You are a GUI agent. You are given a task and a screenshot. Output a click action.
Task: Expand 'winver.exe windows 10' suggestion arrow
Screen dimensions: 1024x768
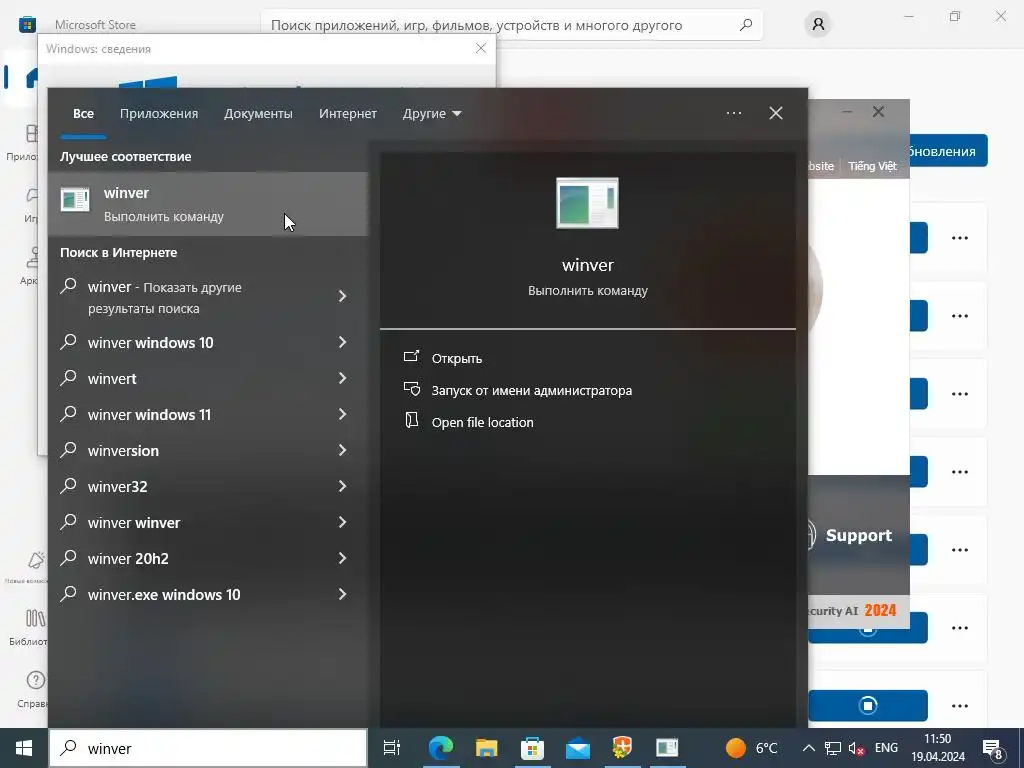click(342, 594)
